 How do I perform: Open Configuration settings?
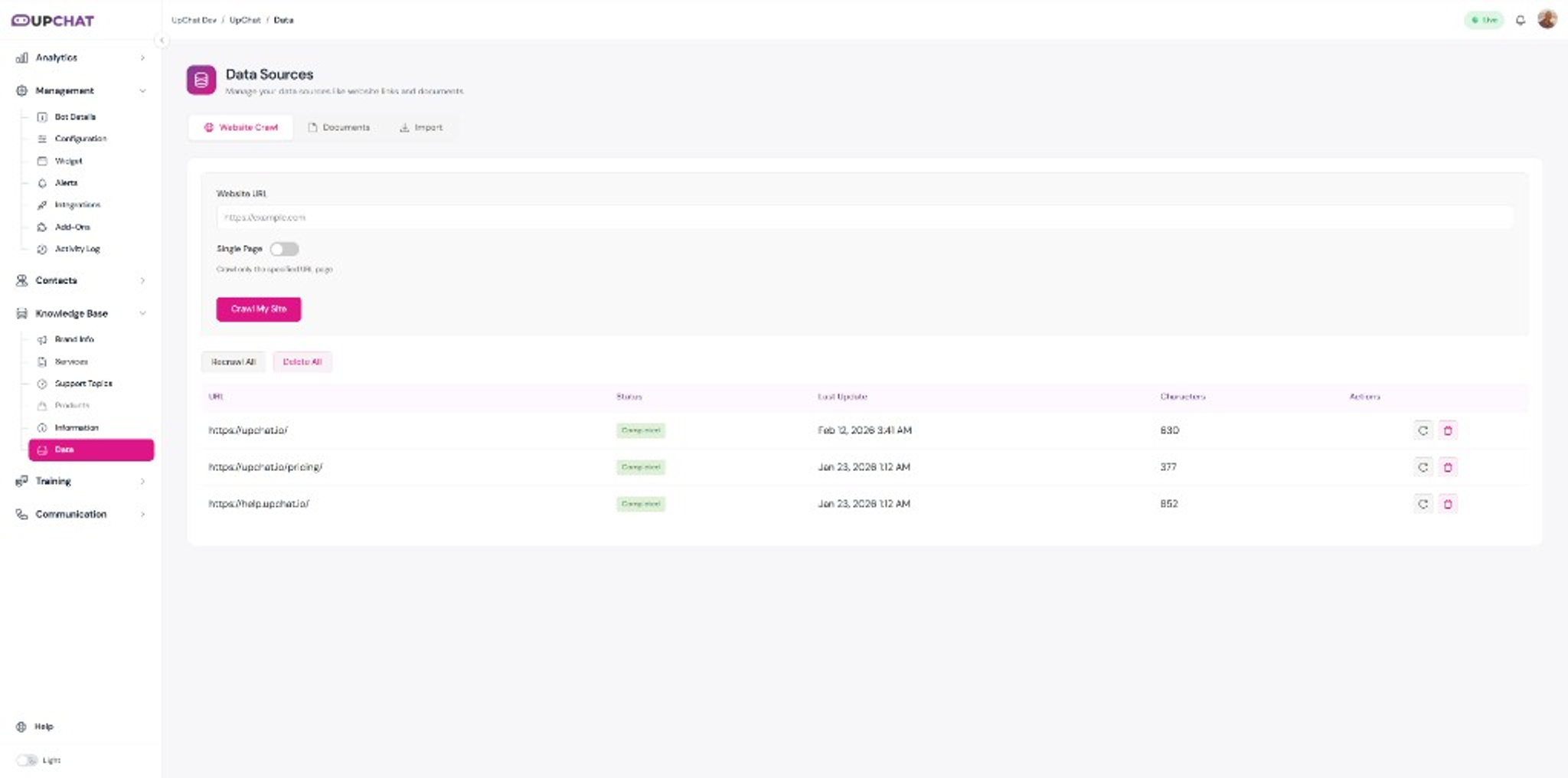pos(80,139)
